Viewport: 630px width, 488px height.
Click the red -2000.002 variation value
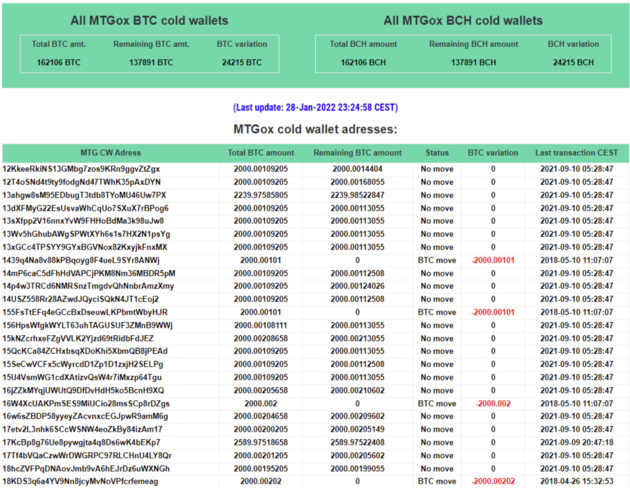493,403
